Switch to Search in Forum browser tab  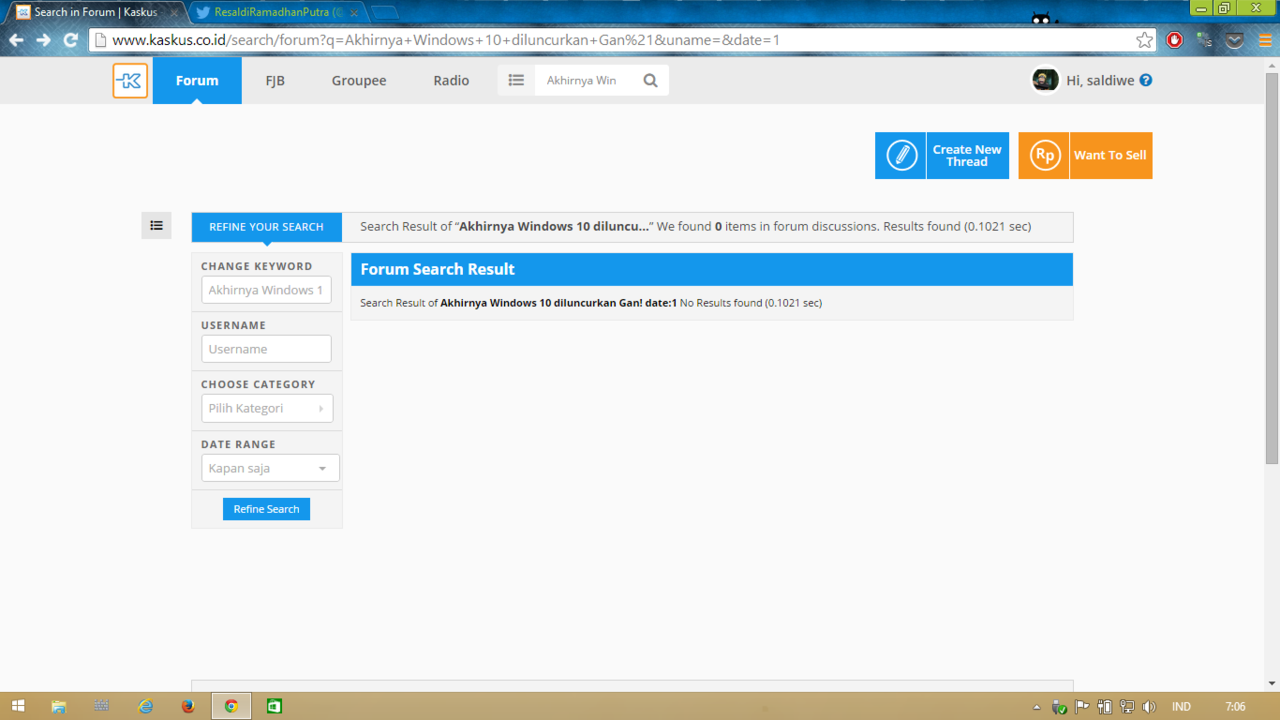[95, 12]
